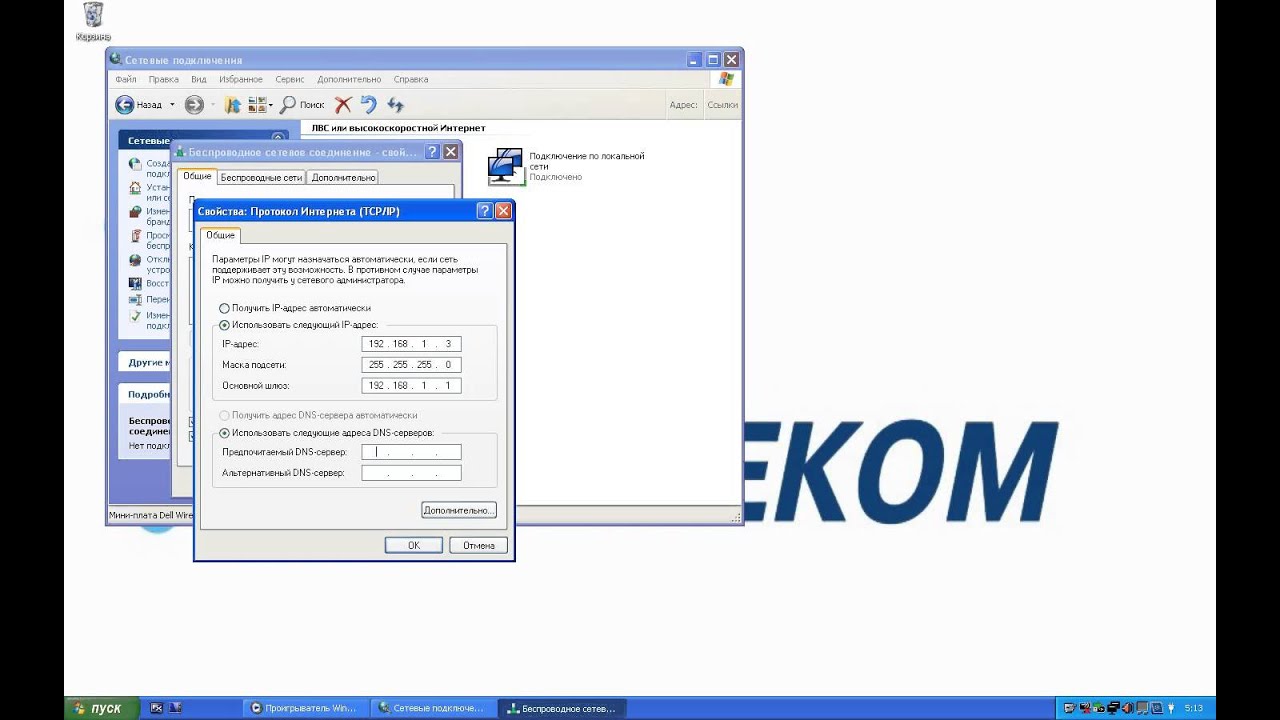The image size is (1280, 720).
Task: Click the Change firewall settings task icon
Action: [135, 212]
